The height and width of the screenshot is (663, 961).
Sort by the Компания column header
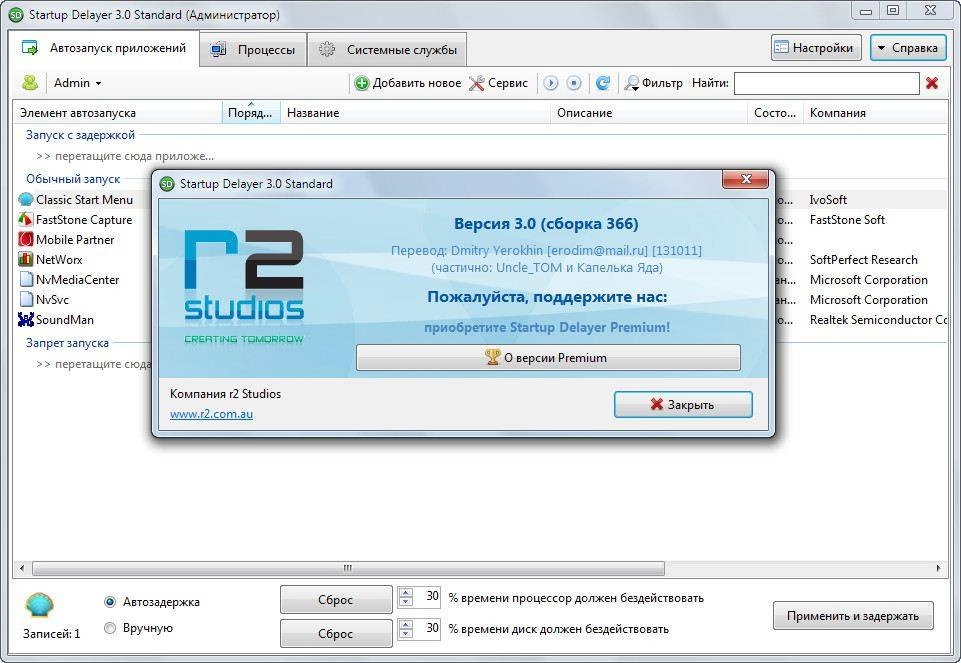tap(875, 113)
